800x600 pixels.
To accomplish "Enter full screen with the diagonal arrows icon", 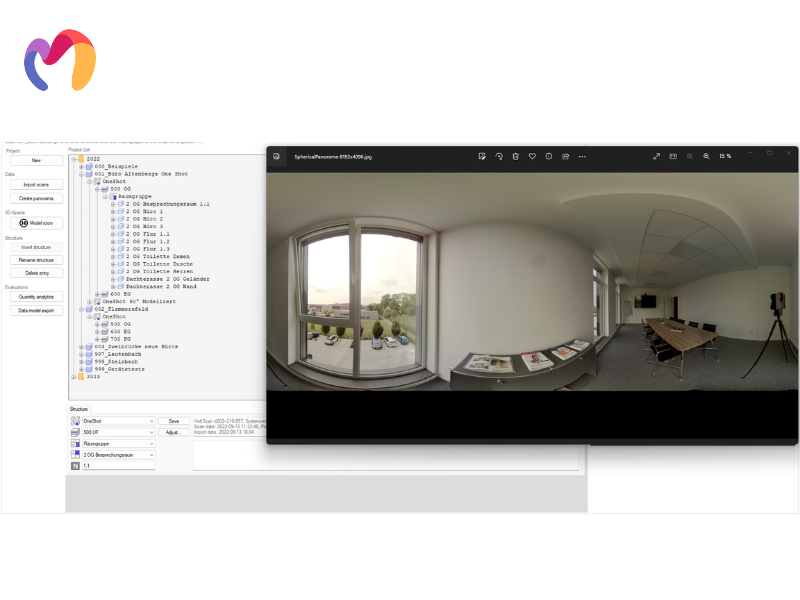I will (656, 156).
